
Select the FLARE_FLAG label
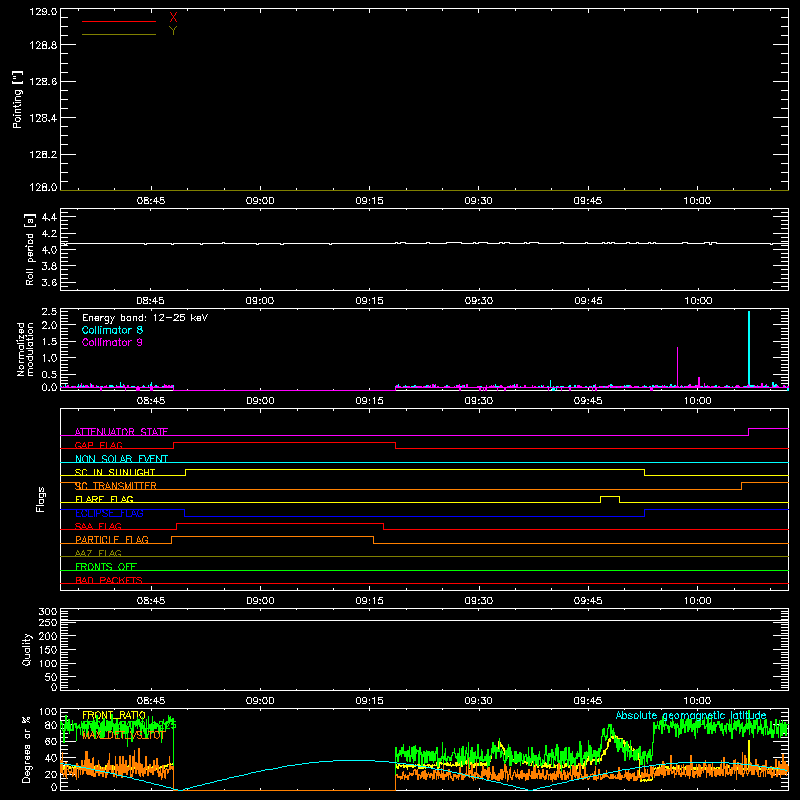(104, 499)
